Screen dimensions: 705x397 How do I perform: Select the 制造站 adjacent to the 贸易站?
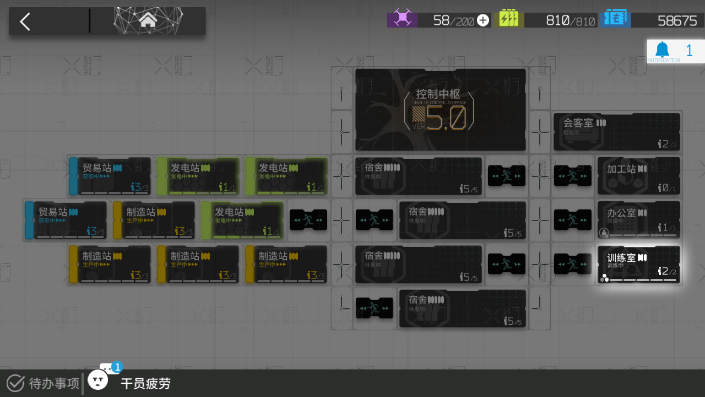(x=154, y=220)
